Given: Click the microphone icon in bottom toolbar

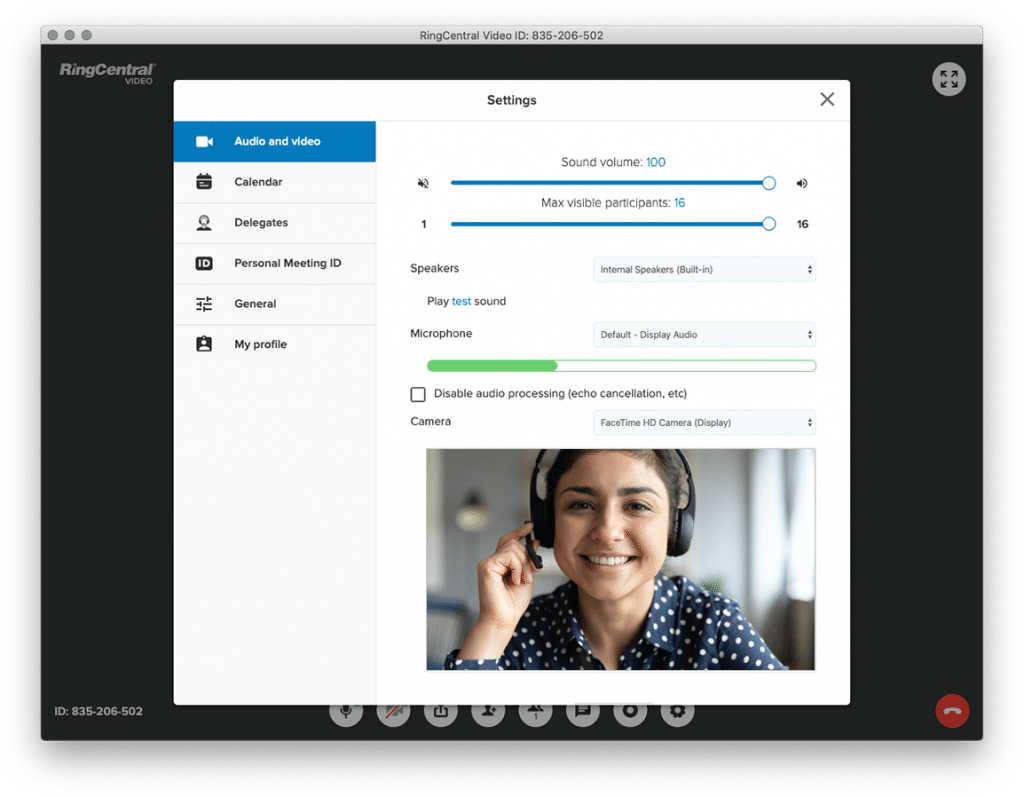Looking at the screenshot, I should pos(346,712).
